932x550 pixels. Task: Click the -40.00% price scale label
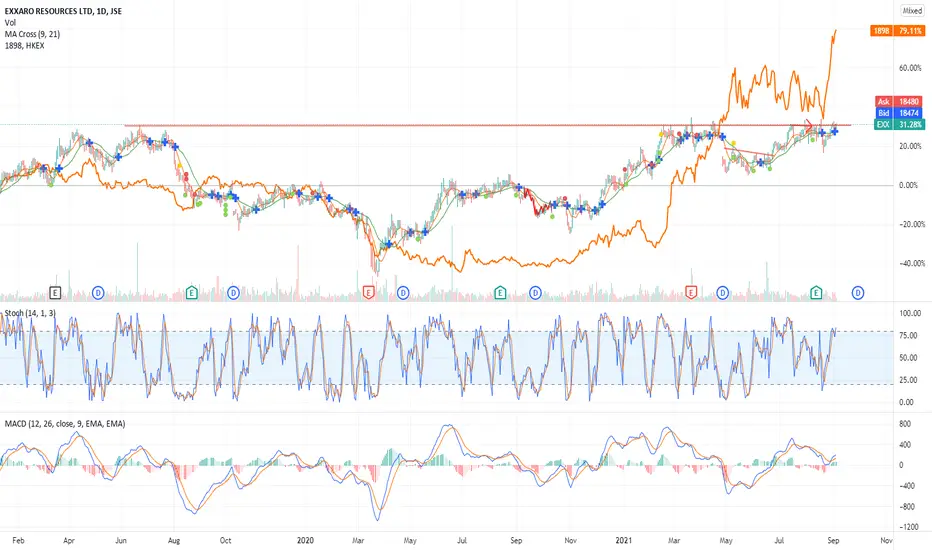(910, 263)
